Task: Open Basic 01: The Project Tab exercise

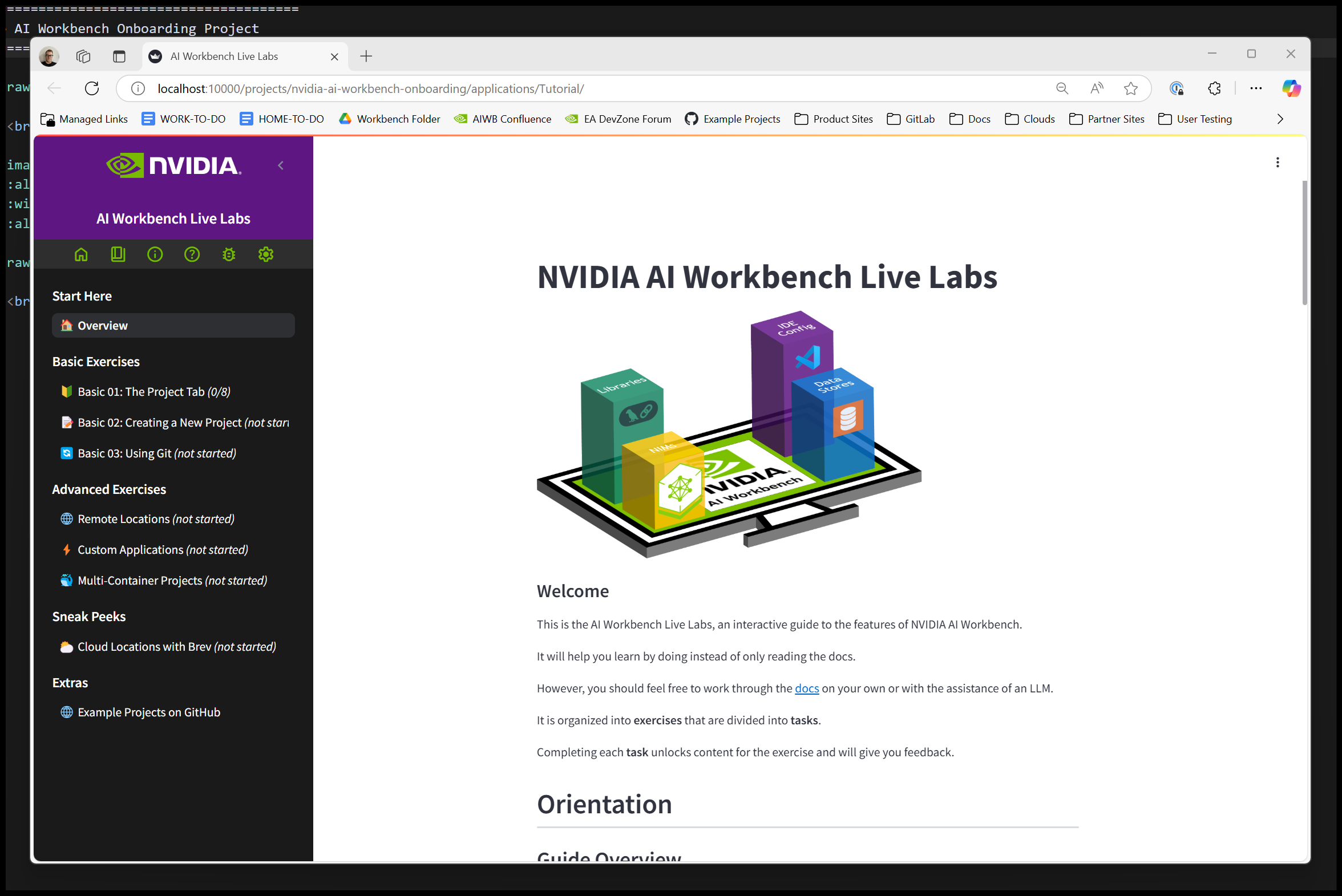Action: [x=153, y=392]
